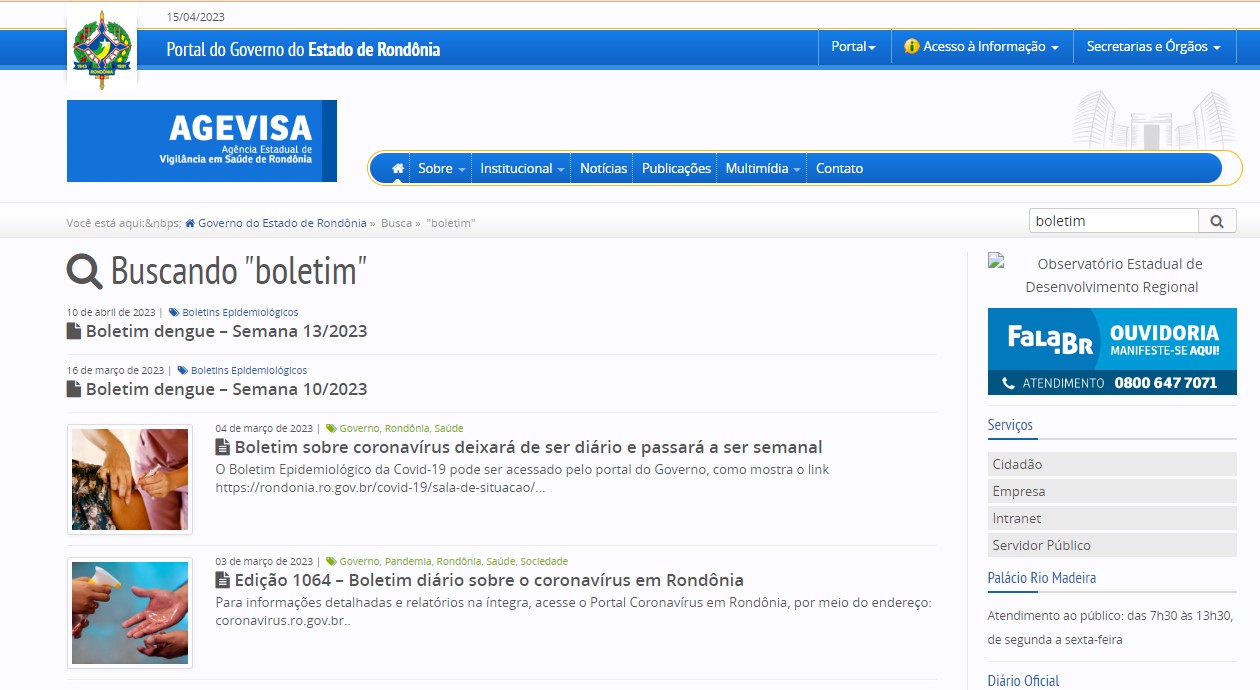Open Boletim dengue – Semana 13/2023
This screenshot has height=690, width=1260.
[x=226, y=331]
